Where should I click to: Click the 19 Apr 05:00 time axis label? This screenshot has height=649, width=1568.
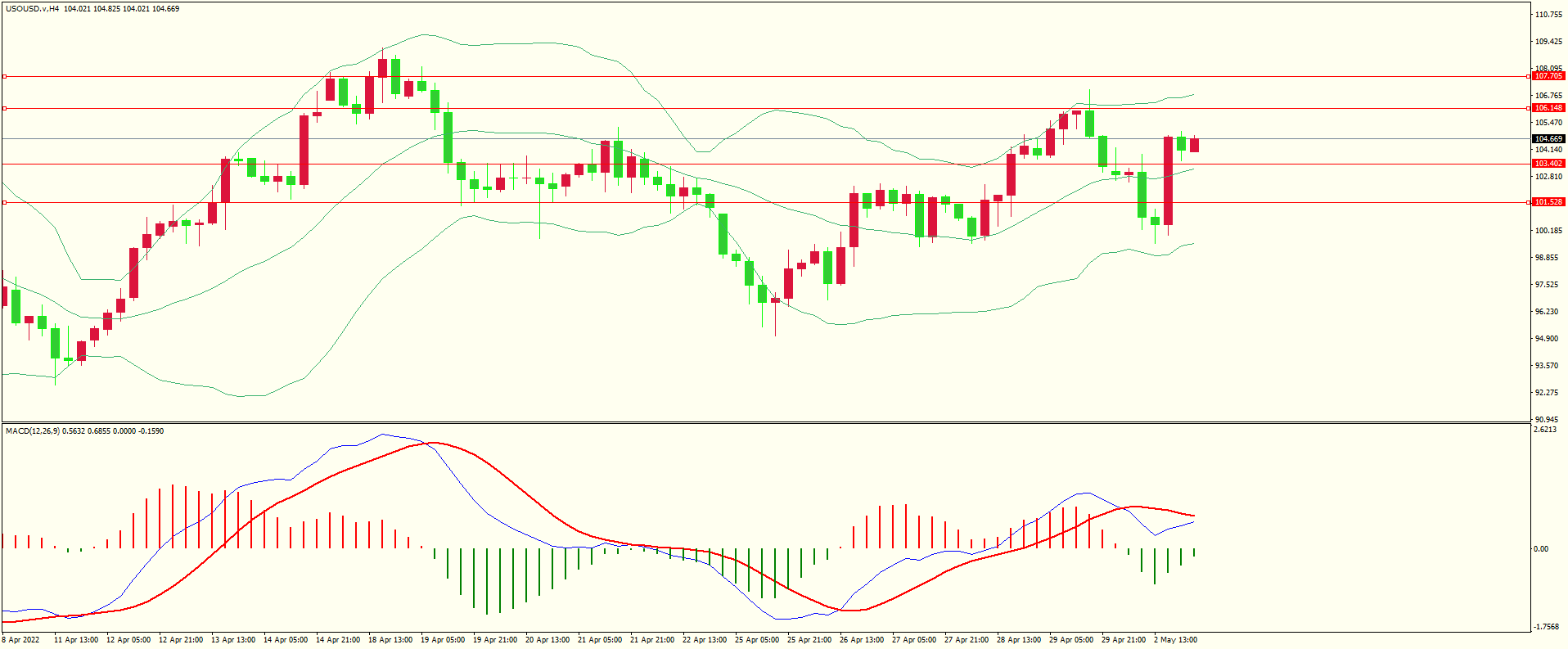tap(443, 640)
